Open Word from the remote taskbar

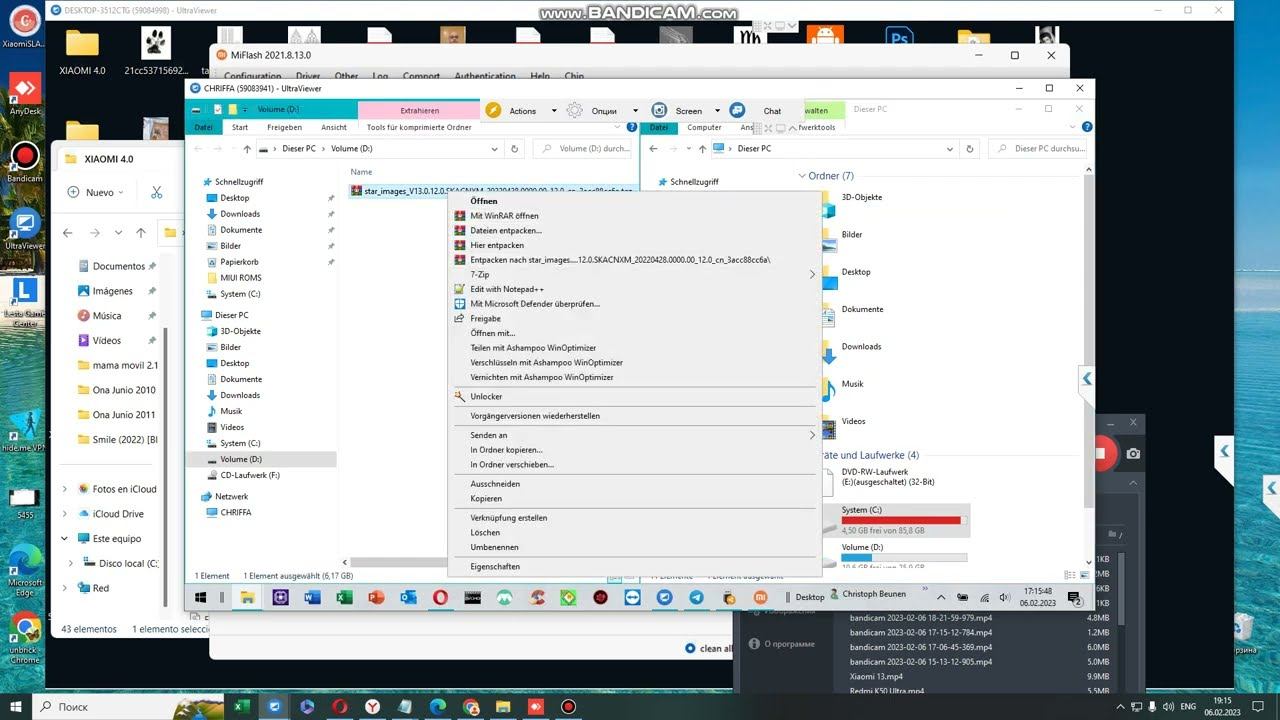click(x=311, y=597)
